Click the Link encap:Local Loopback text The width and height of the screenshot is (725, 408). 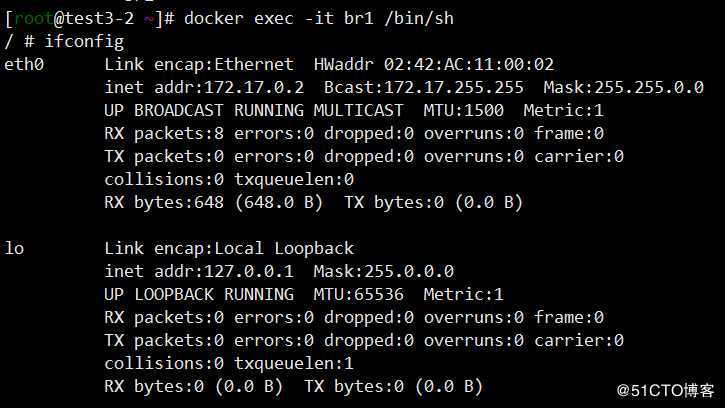(x=229, y=248)
